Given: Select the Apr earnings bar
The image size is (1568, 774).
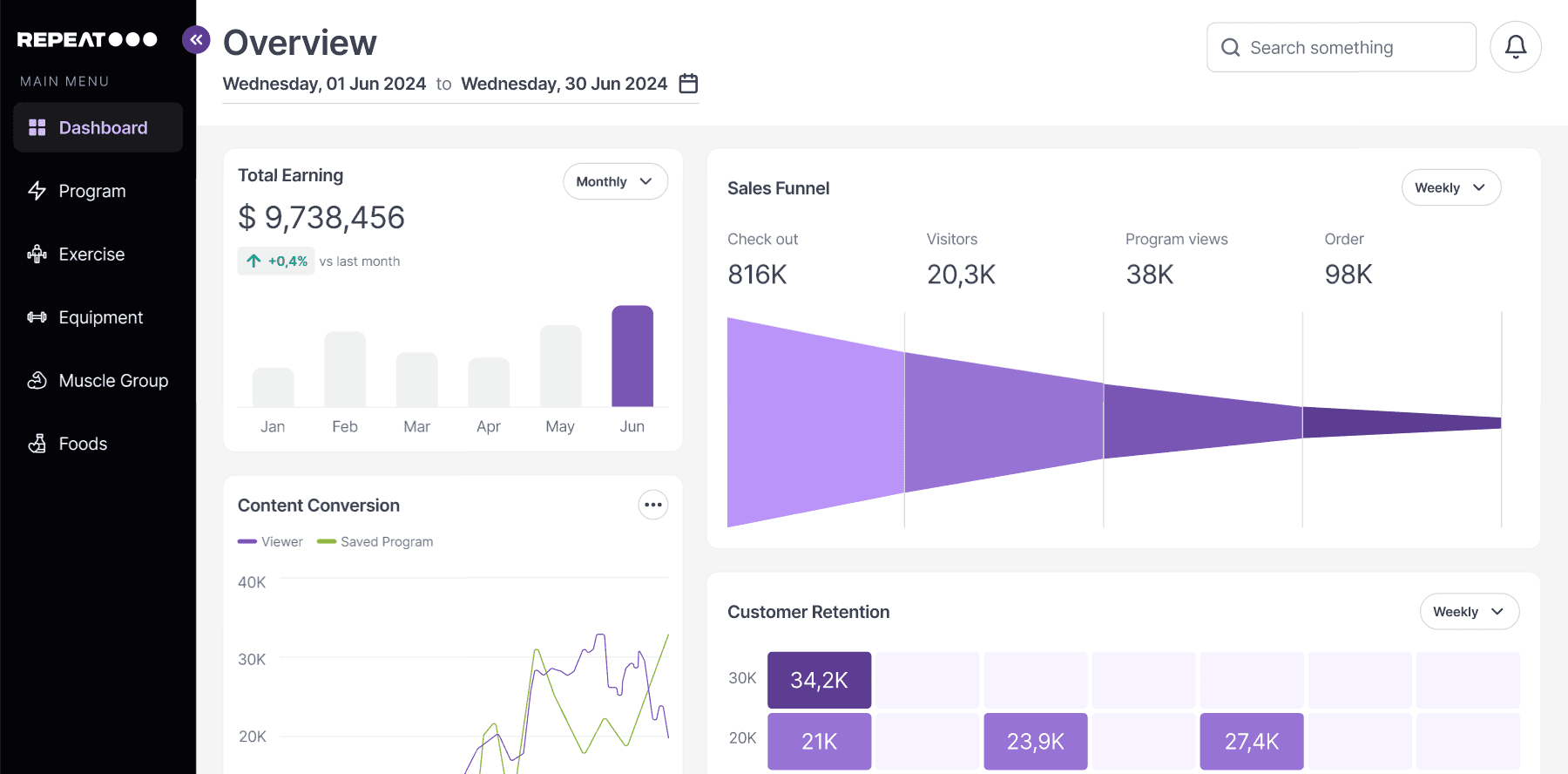Looking at the screenshot, I should click(489, 382).
